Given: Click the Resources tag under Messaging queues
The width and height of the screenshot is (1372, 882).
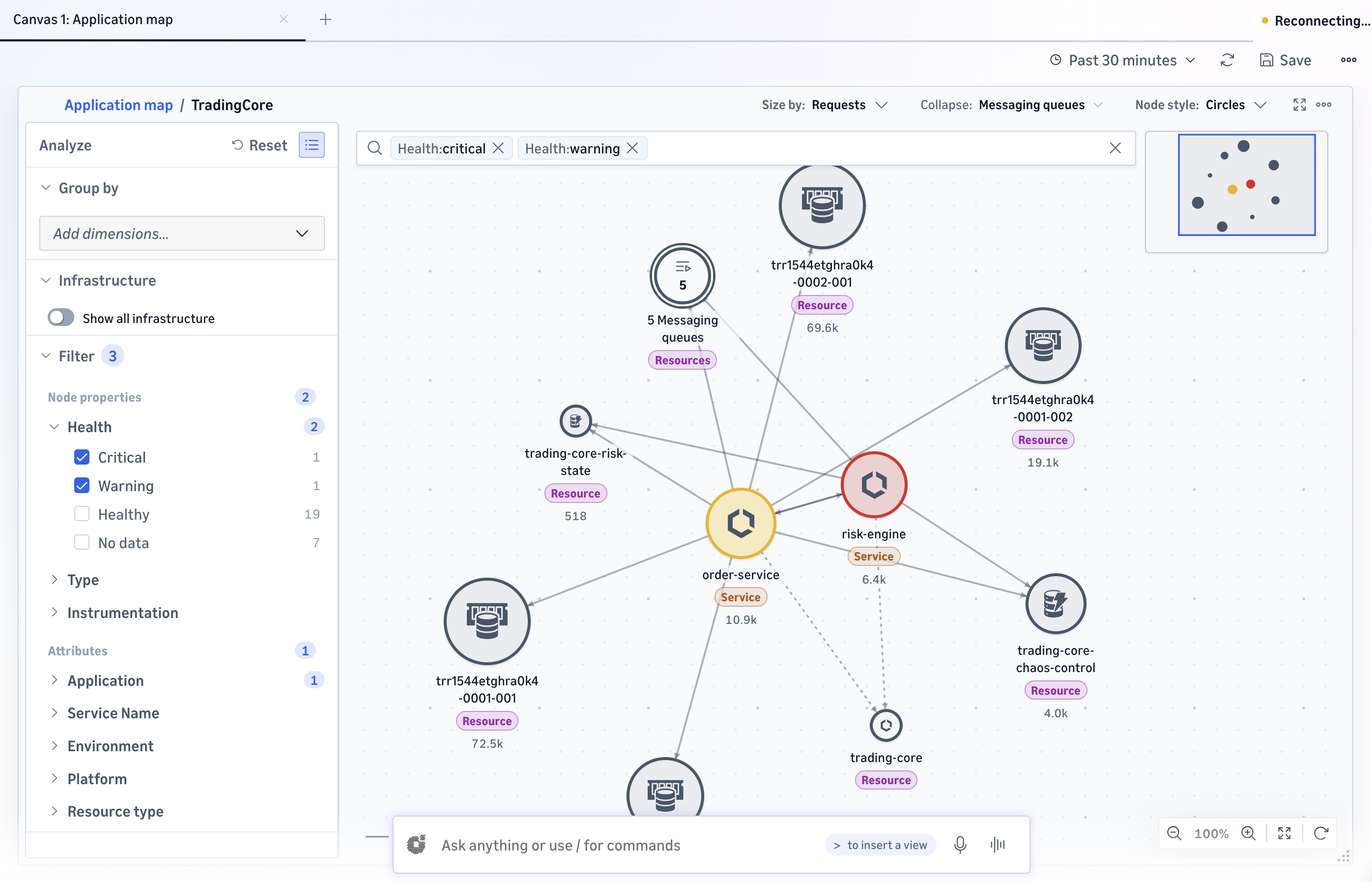Looking at the screenshot, I should [682, 360].
